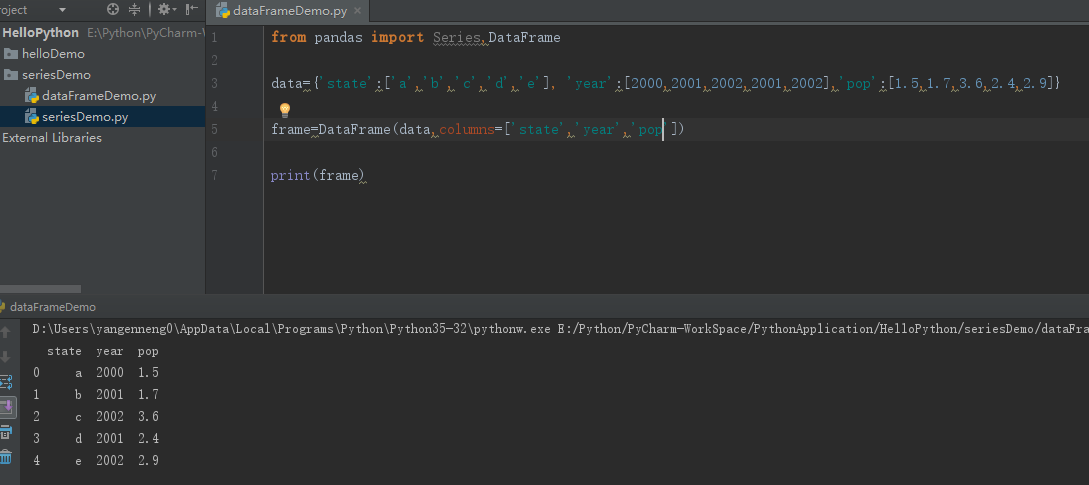Open the Project panel settings gear
Image resolution: width=1089 pixels, height=485 pixels.
coord(164,10)
